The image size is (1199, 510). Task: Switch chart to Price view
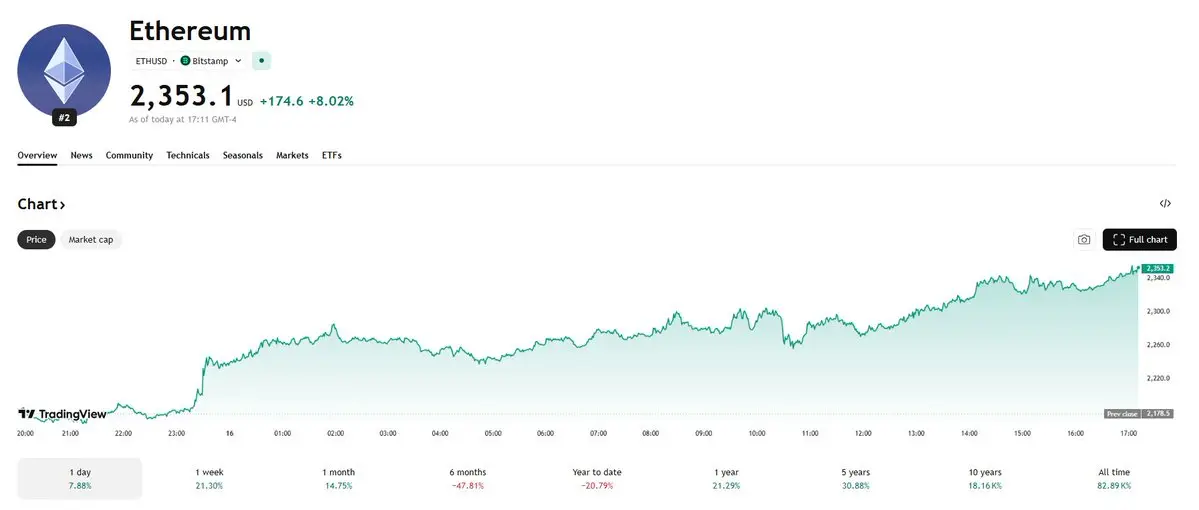[x=36, y=240]
